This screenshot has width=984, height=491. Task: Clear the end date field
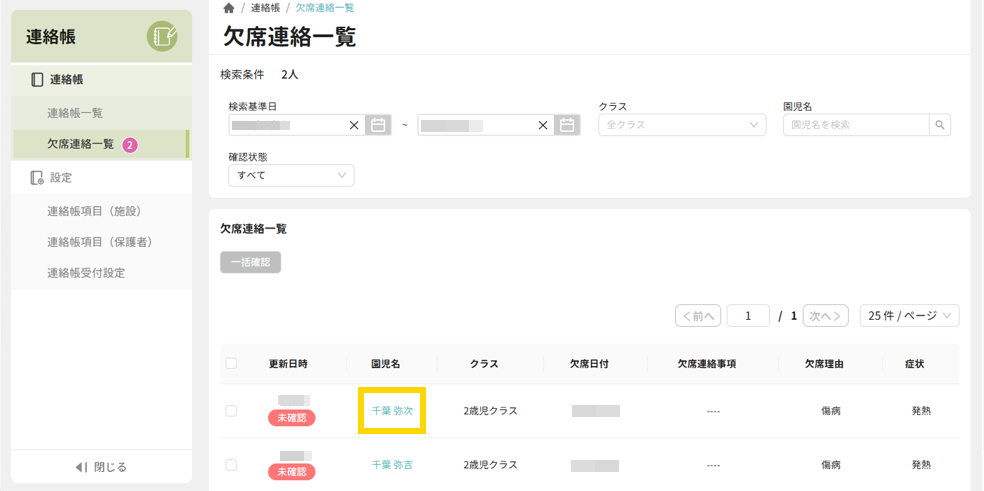[543, 125]
